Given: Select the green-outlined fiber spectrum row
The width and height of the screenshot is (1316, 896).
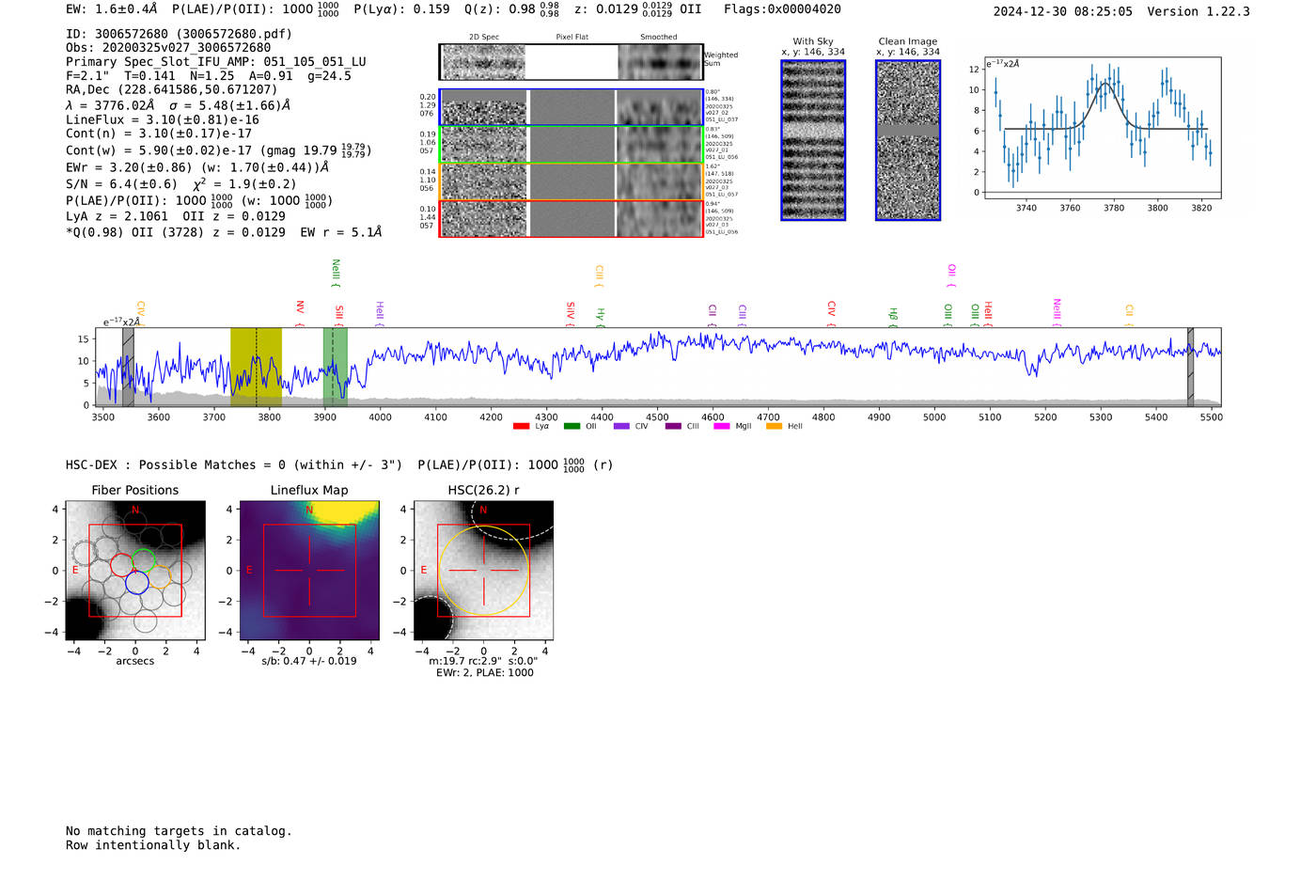Looking at the screenshot, I should [x=571, y=145].
